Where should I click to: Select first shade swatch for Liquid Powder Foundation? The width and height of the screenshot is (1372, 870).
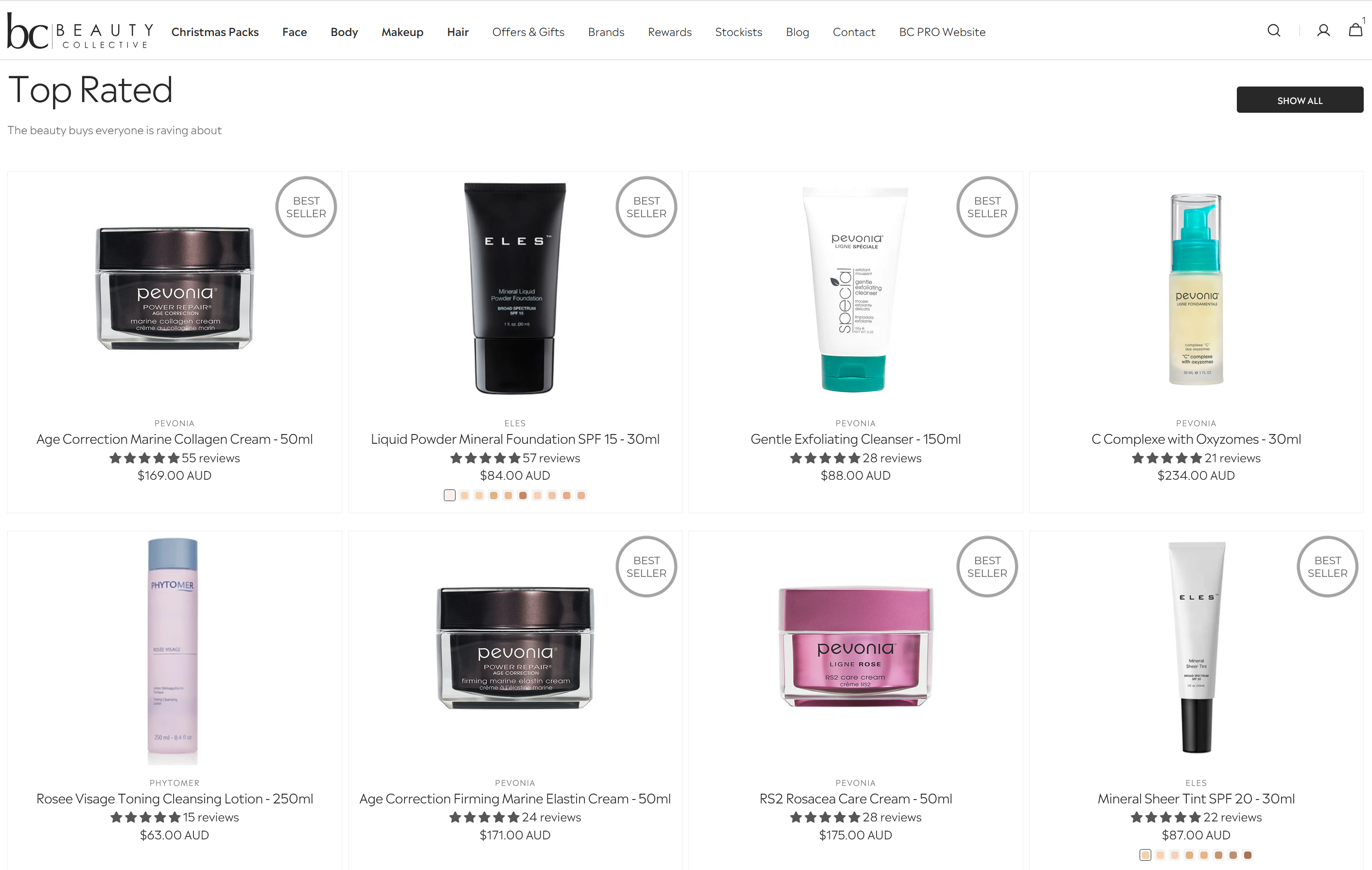click(450, 495)
